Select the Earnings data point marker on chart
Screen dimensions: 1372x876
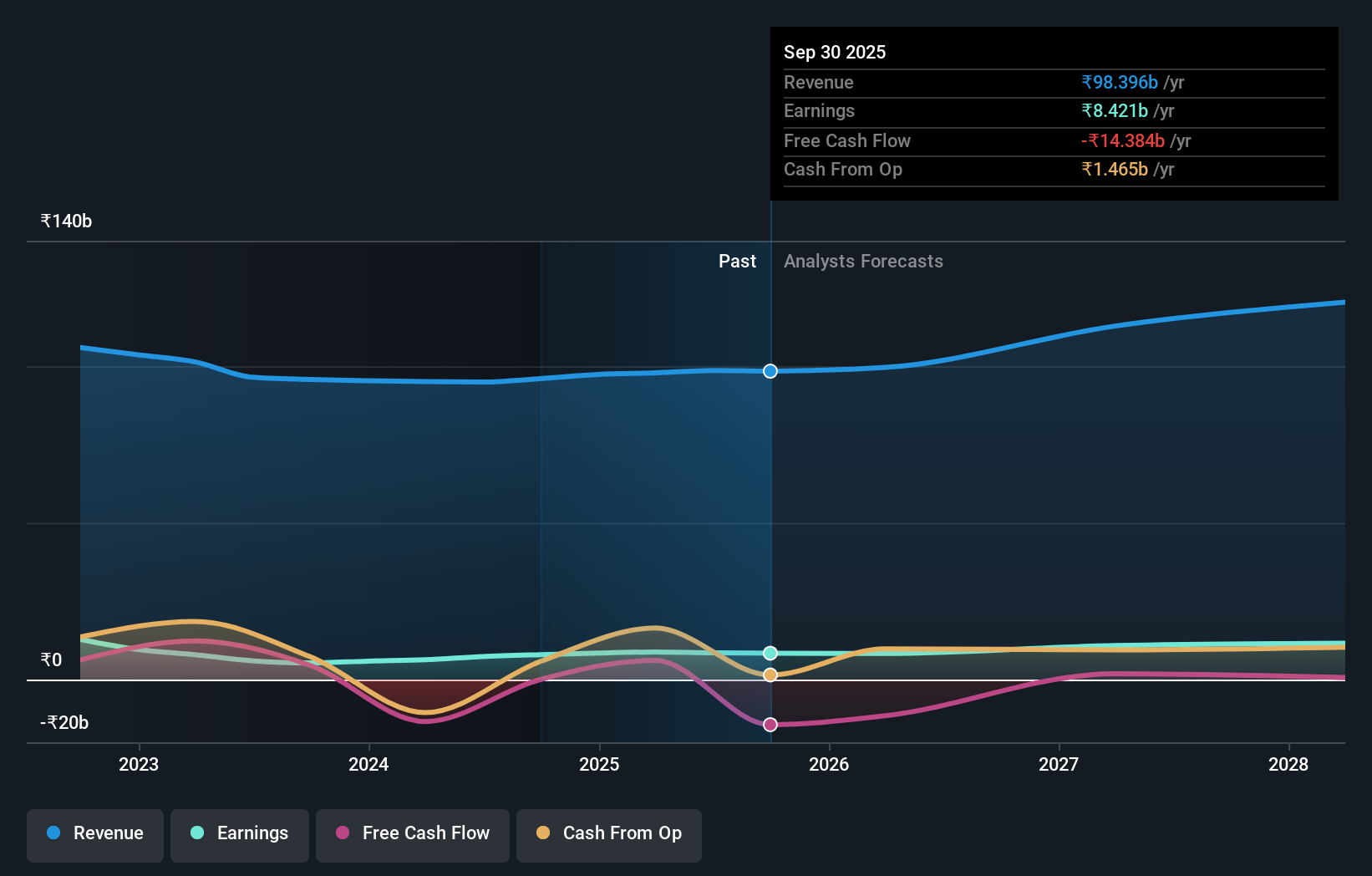tap(770, 654)
